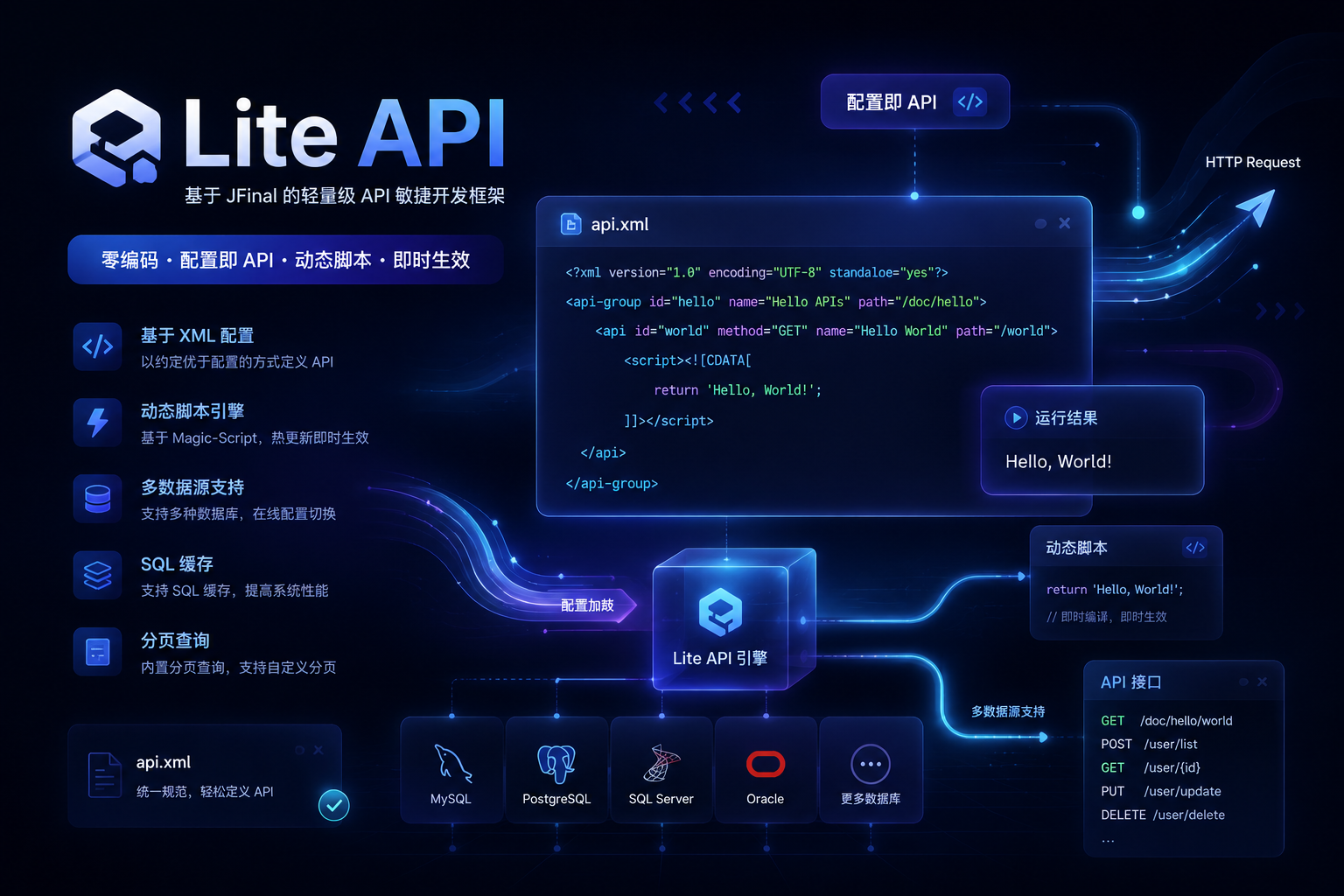Click the Lite API 引擎 label
The width and height of the screenshot is (1344, 896).
tap(720, 658)
